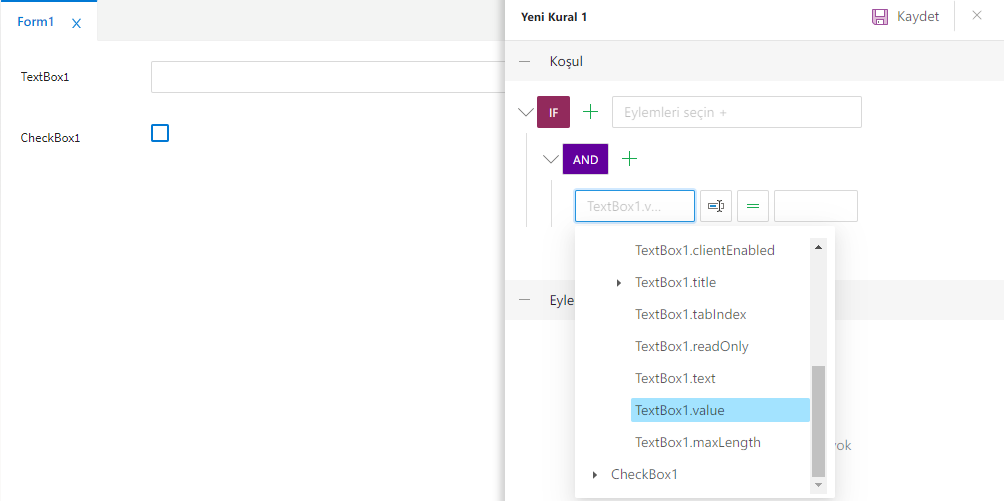This screenshot has width=1004, height=501.
Task: Click the field picker icon button
Action: (x=716, y=206)
